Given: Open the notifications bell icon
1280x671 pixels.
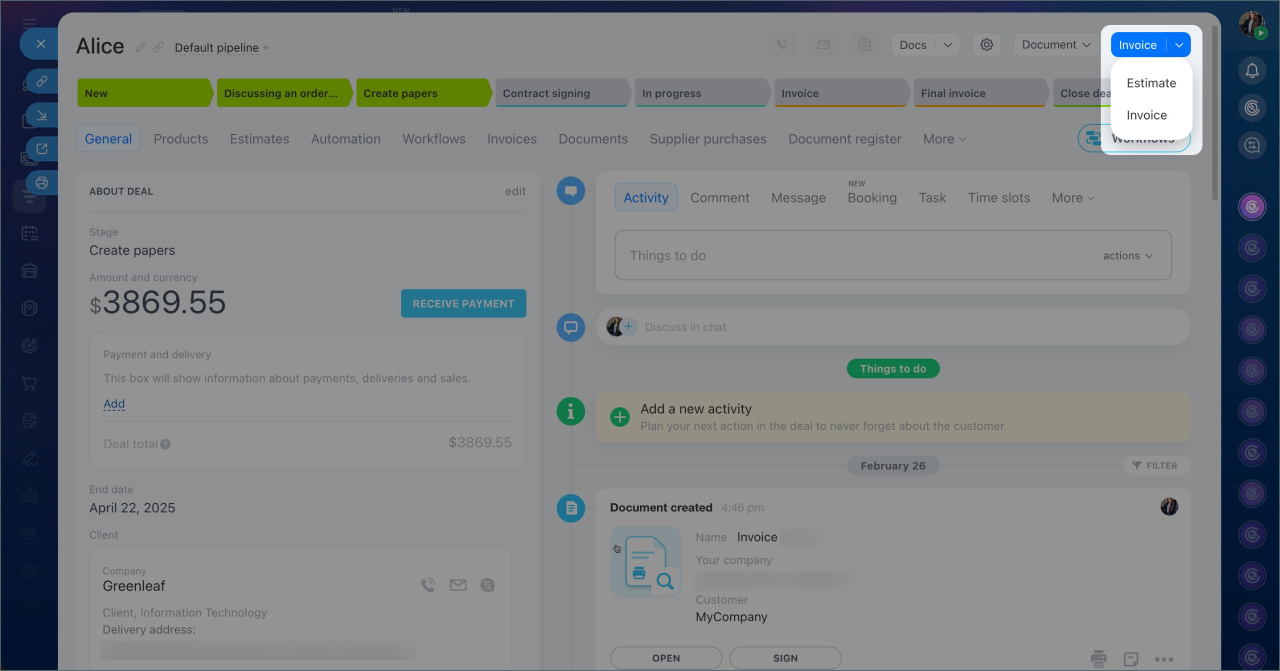Looking at the screenshot, I should [1252, 70].
